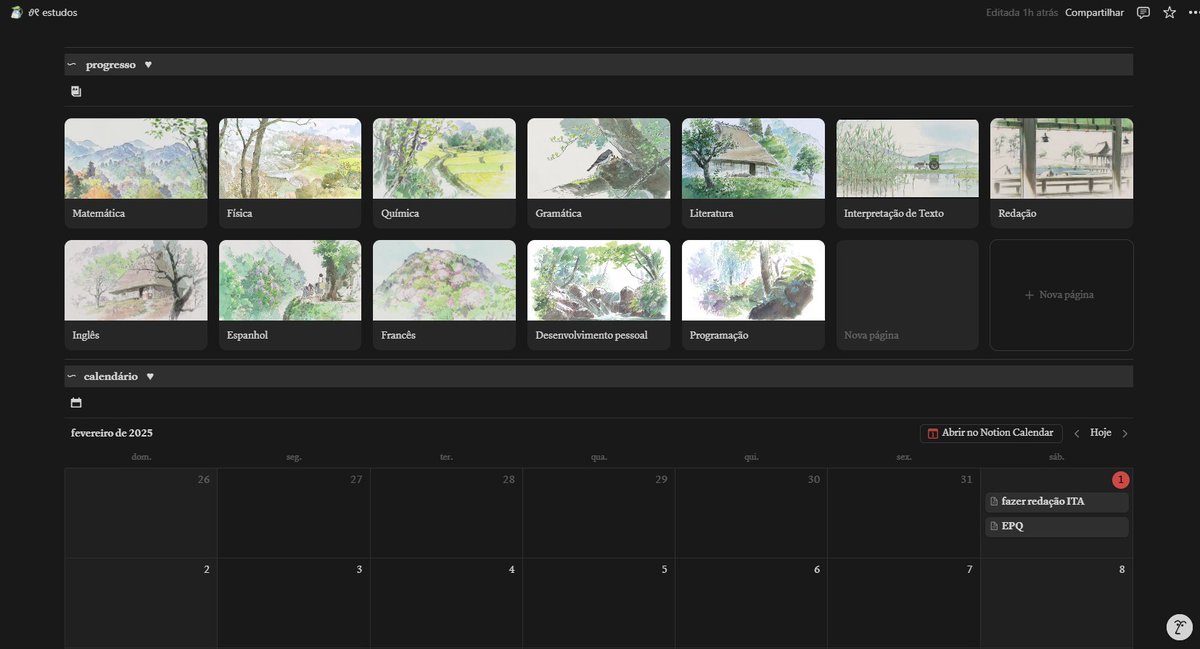Select calendar day 29
The width and height of the screenshot is (1200, 649).
click(x=599, y=513)
